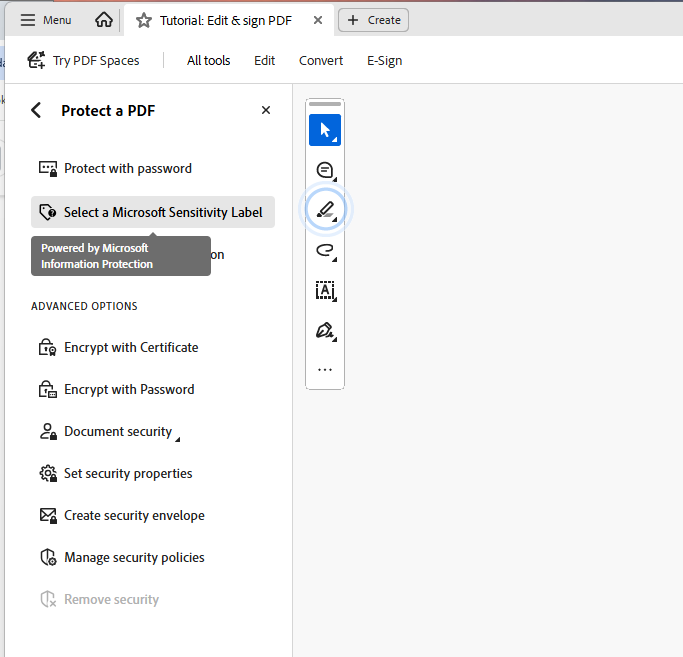Open the Convert menu item
The width and height of the screenshot is (683, 657).
coord(321,61)
